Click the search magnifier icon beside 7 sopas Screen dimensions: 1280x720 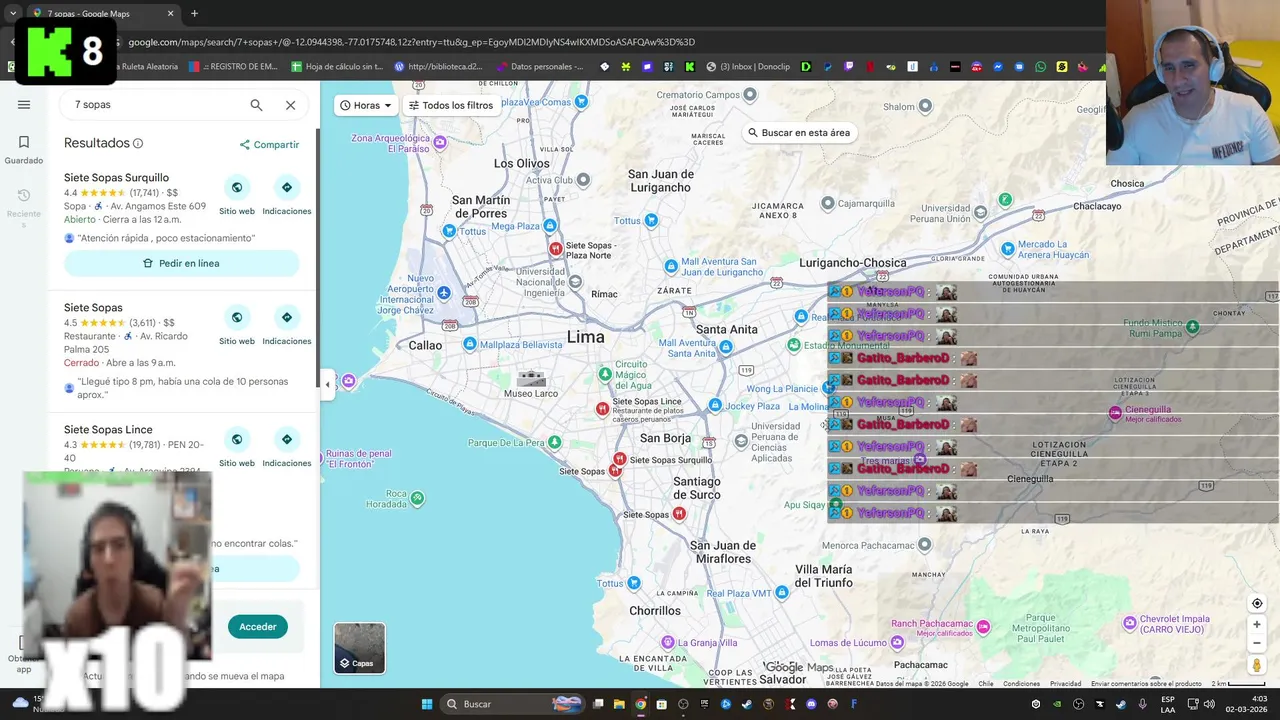click(256, 105)
